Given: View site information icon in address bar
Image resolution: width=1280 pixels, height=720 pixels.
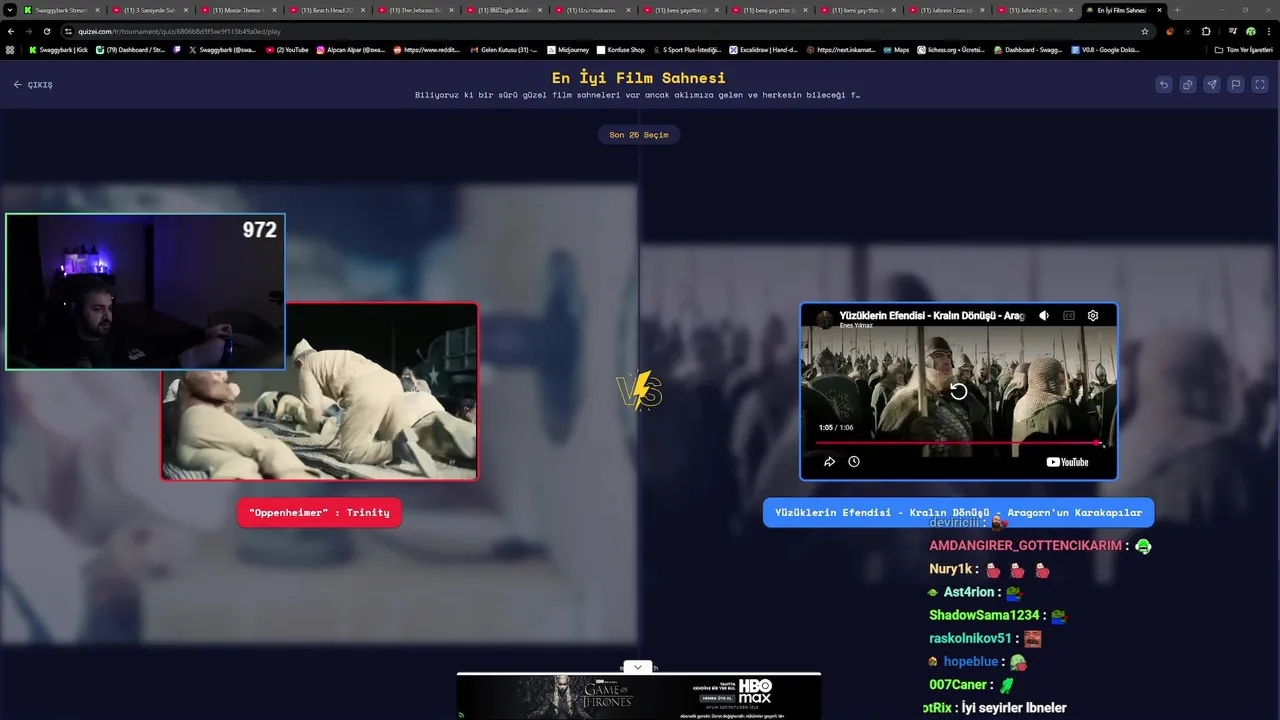Looking at the screenshot, I should point(69,31).
